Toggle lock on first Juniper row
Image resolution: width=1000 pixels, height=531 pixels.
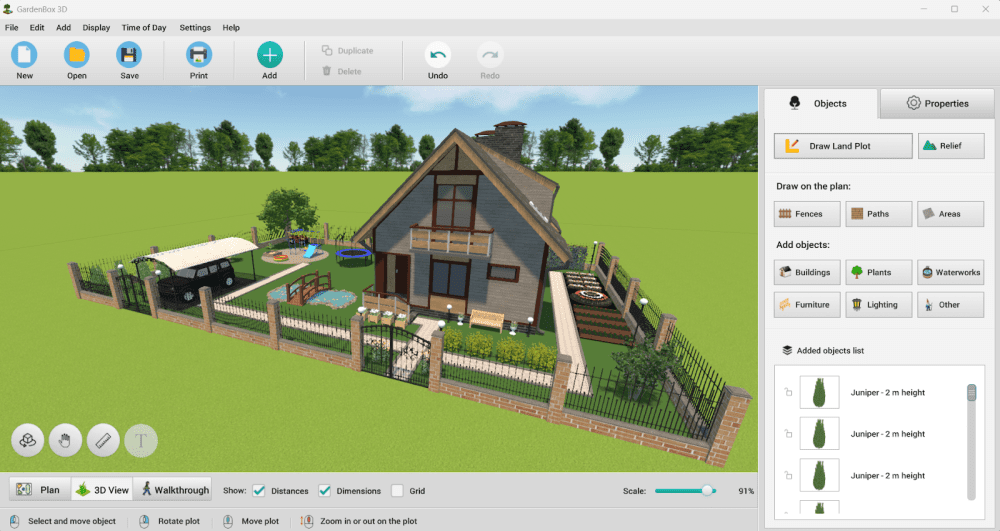[x=788, y=392]
